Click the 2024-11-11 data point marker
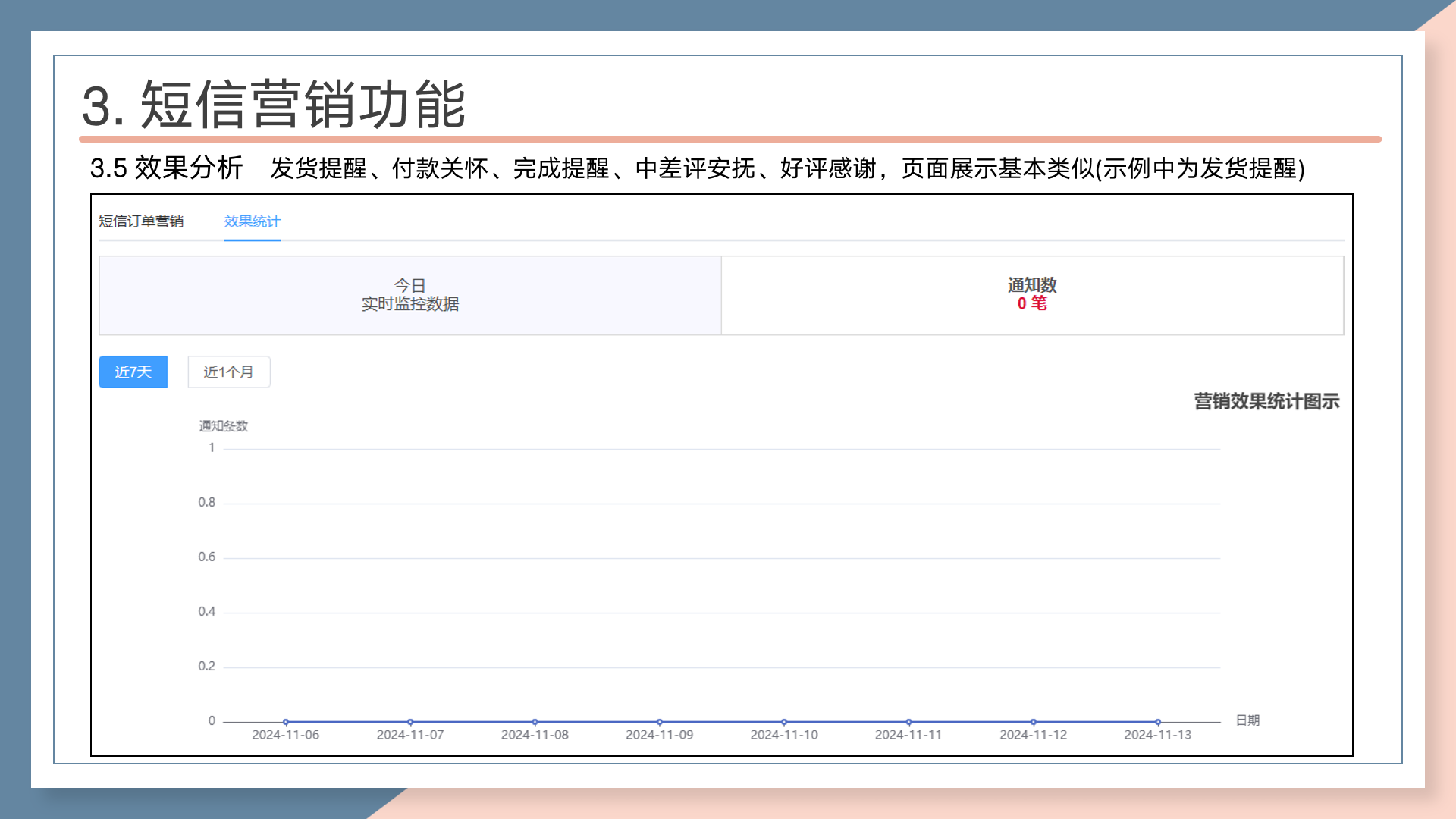The image size is (1456, 819). (x=908, y=722)
